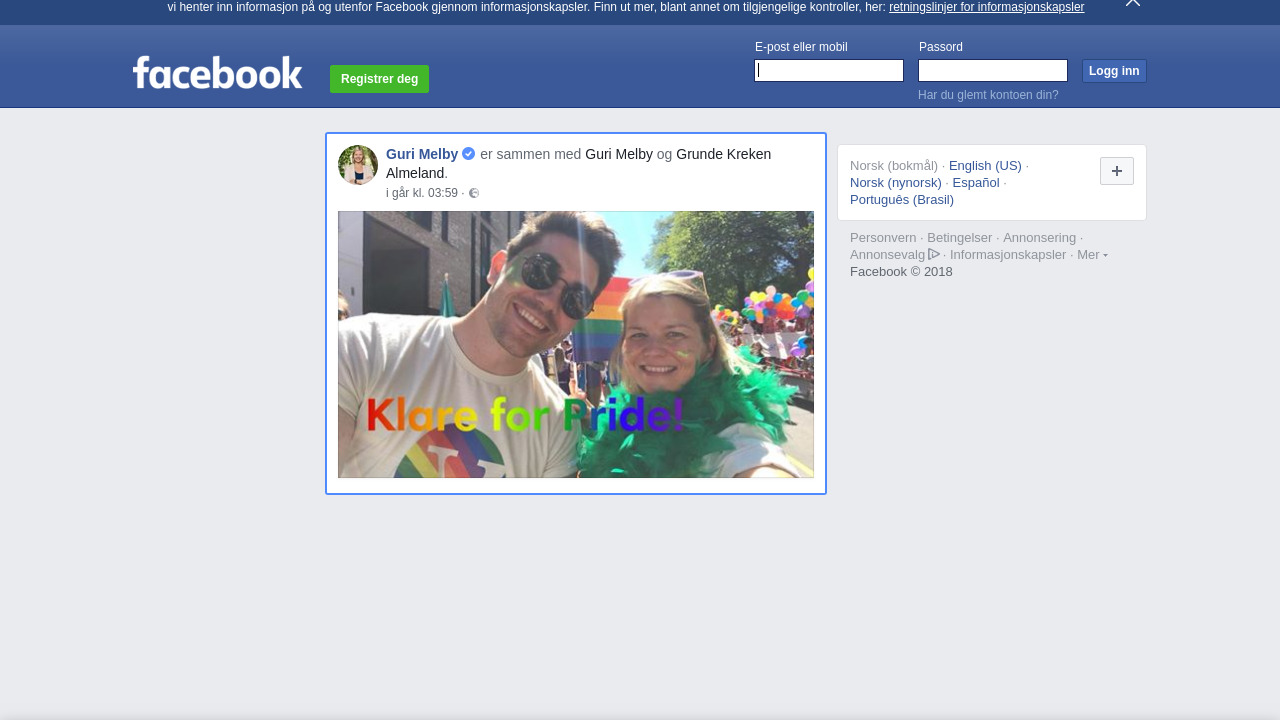Focus the E-post eller mobil field
The height and width of the screenshot is (720, 1280).
[x=829, y=70]
